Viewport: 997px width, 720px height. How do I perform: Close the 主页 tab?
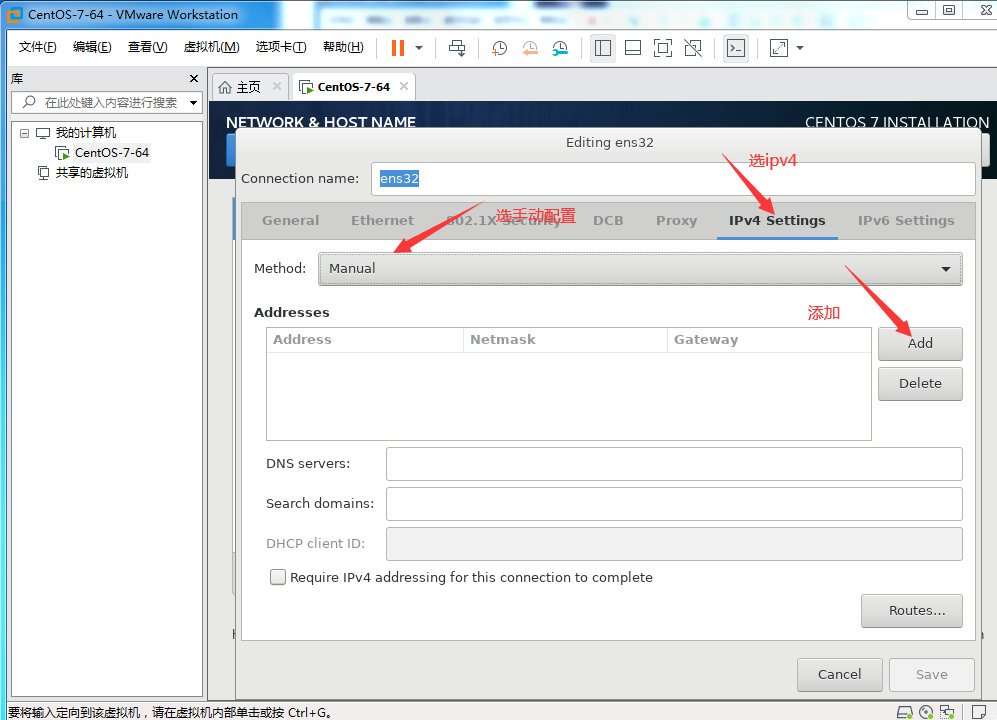tap(277, 86)
